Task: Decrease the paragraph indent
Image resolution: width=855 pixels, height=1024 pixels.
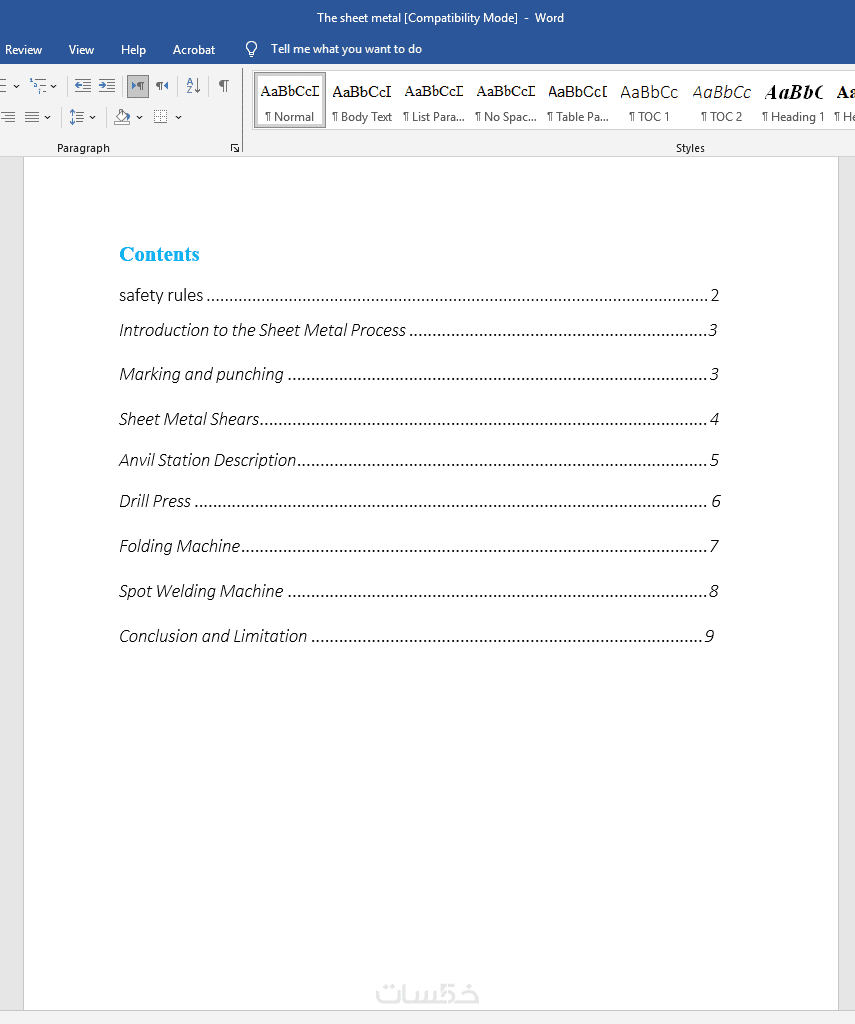Action: (x=83, y=86)
